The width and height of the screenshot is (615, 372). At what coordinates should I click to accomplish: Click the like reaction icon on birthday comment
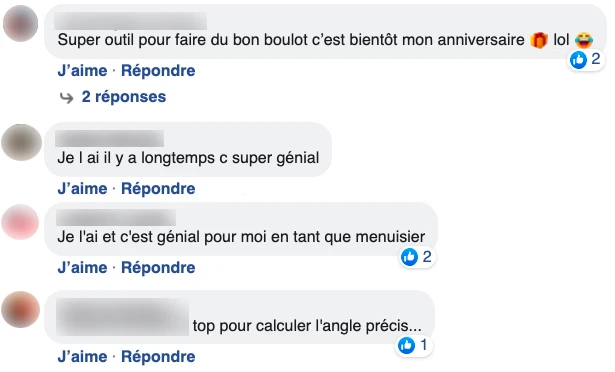(578, 60)
